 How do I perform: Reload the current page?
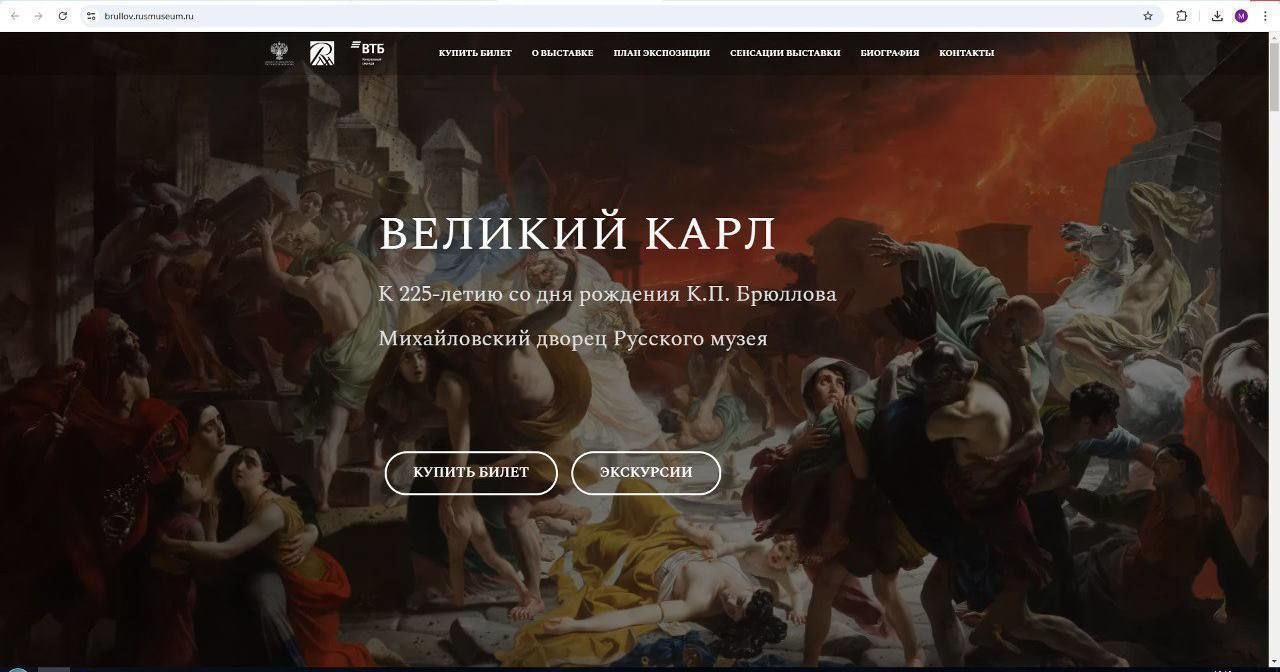pyautogui.click(x=63, y=16)
